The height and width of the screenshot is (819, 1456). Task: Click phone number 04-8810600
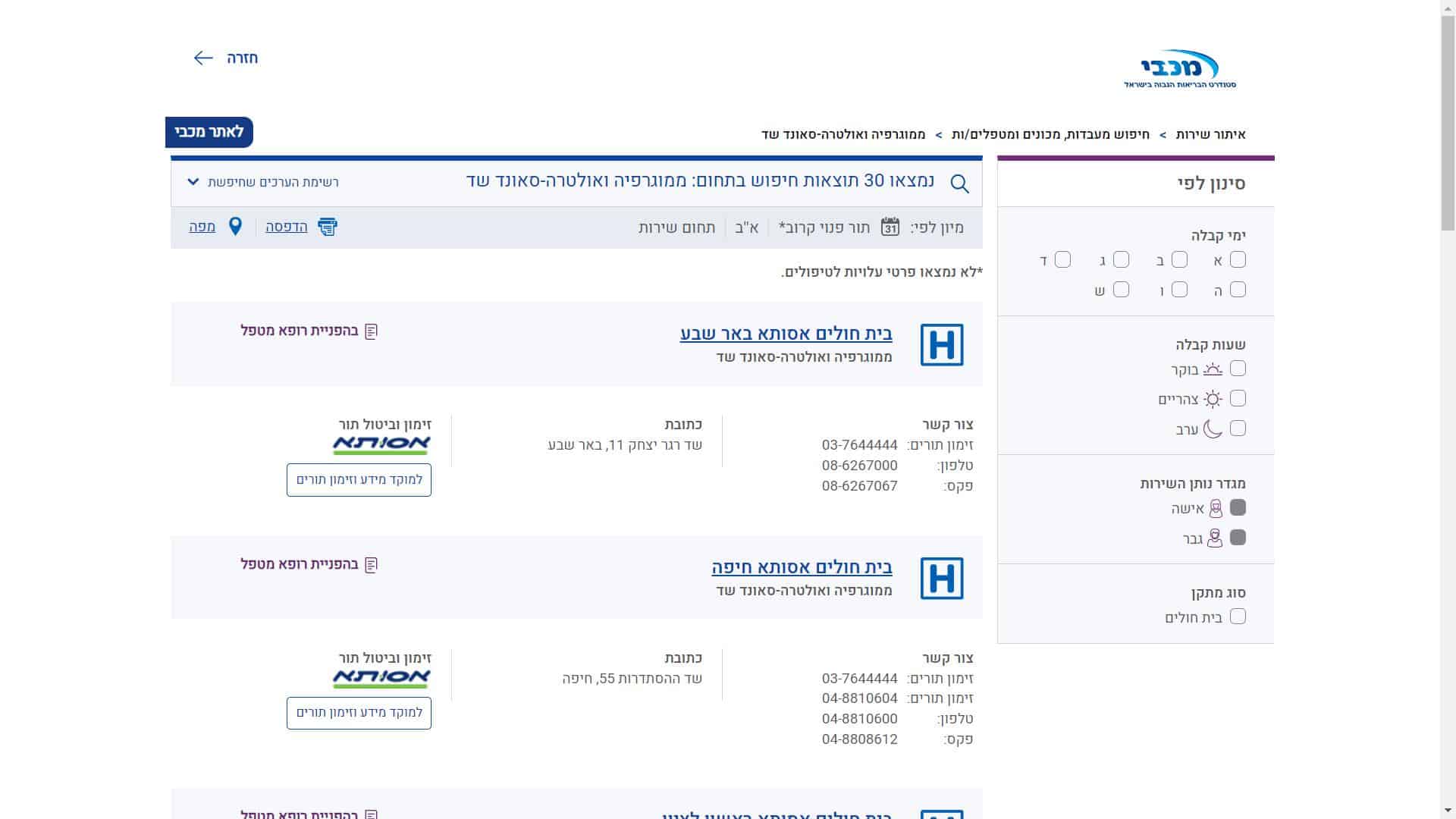(x=859, y=719)
